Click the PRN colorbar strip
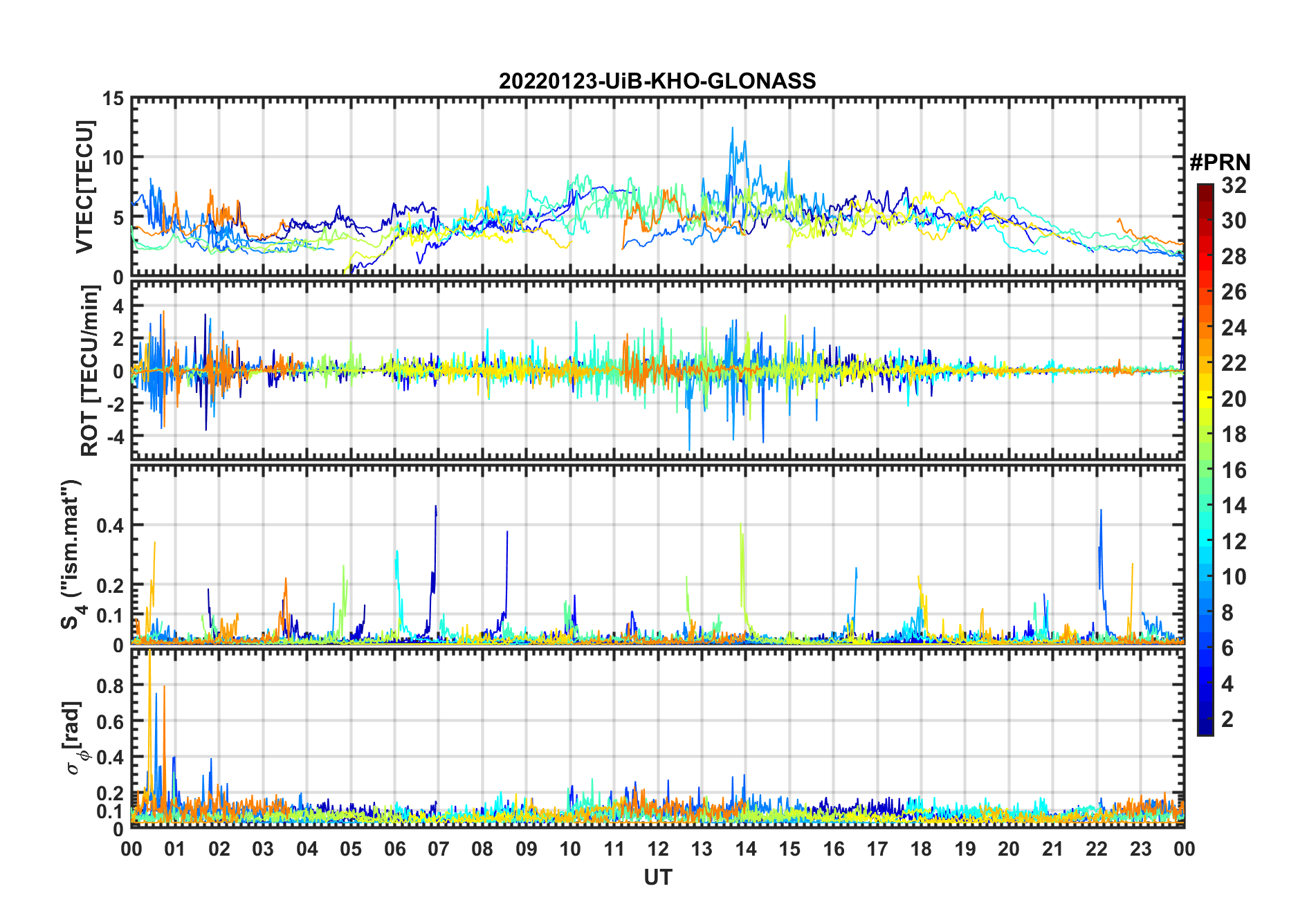Image resolution: width=1316 pixels, height=920 pixels. click(x=1205, y=459)
